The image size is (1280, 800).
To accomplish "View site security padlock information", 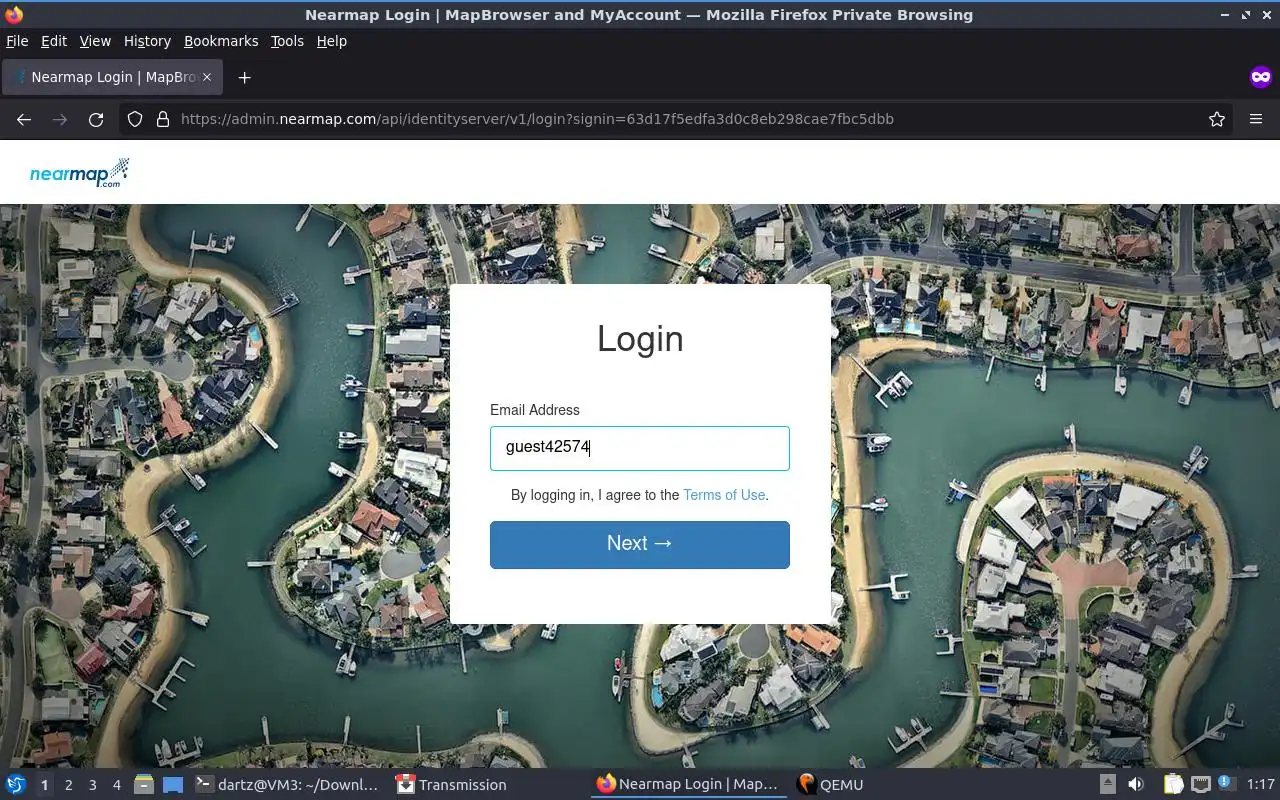I will pos(163,119).
